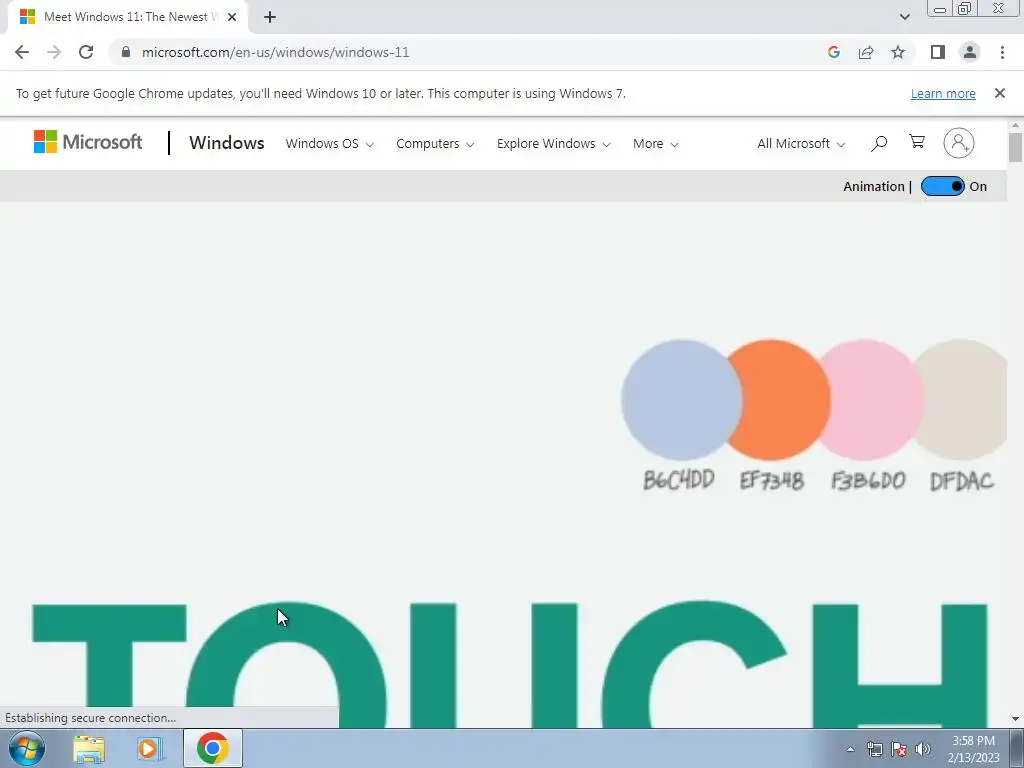Open Windows Explorer from the taskbar
The image size is (1024, 768).
(x=89, y=749)
